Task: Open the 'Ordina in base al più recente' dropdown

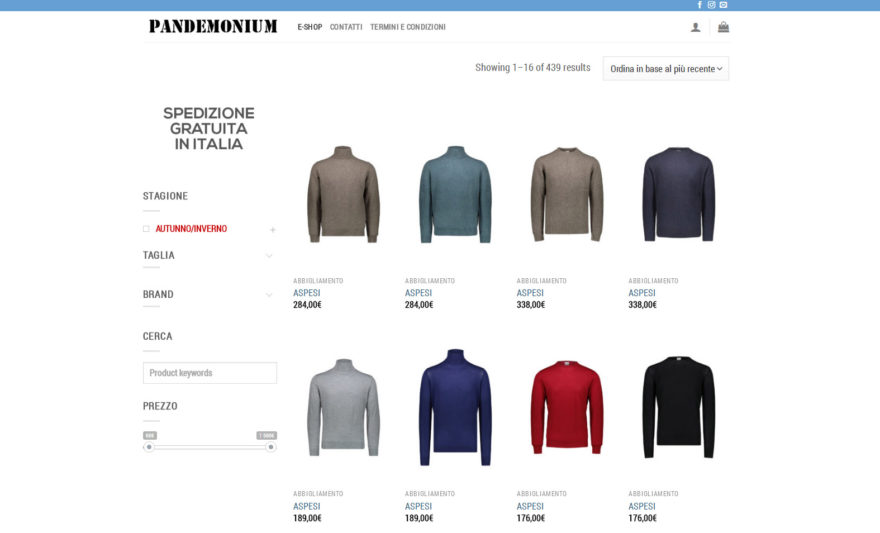Action: pos(666,68)
